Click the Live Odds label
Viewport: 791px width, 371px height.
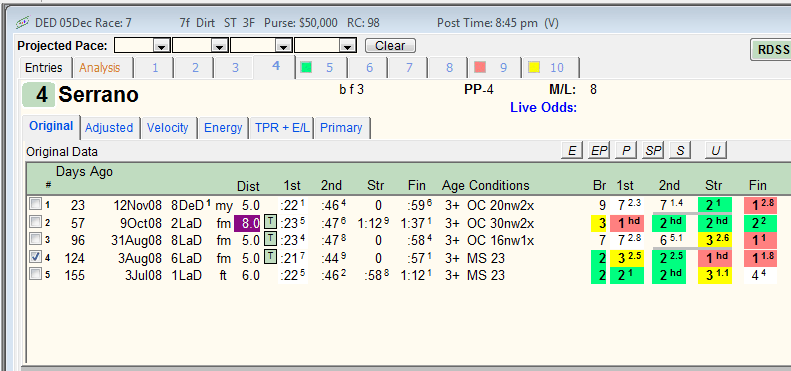pos(543,108)
